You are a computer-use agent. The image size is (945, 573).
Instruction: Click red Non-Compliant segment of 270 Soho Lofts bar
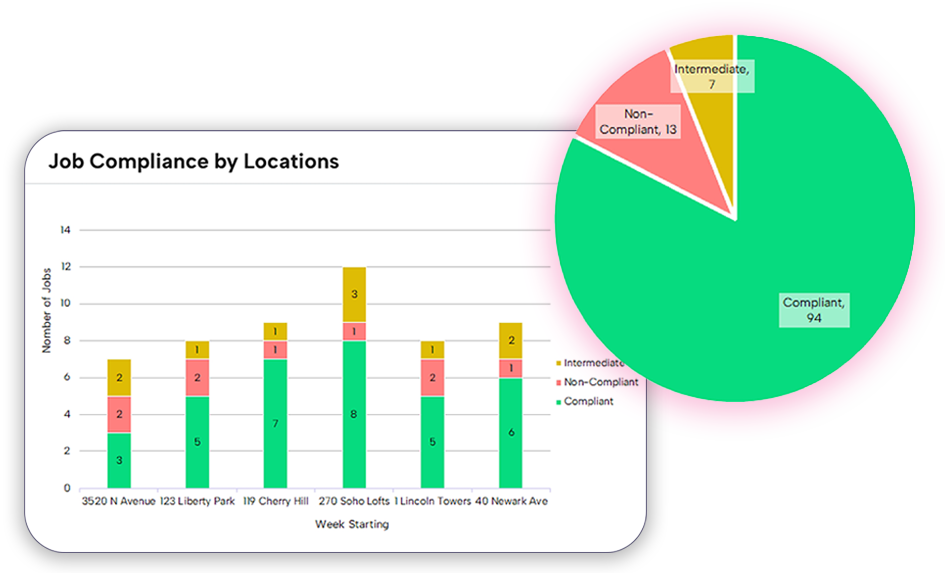click(x=354, y=331)
